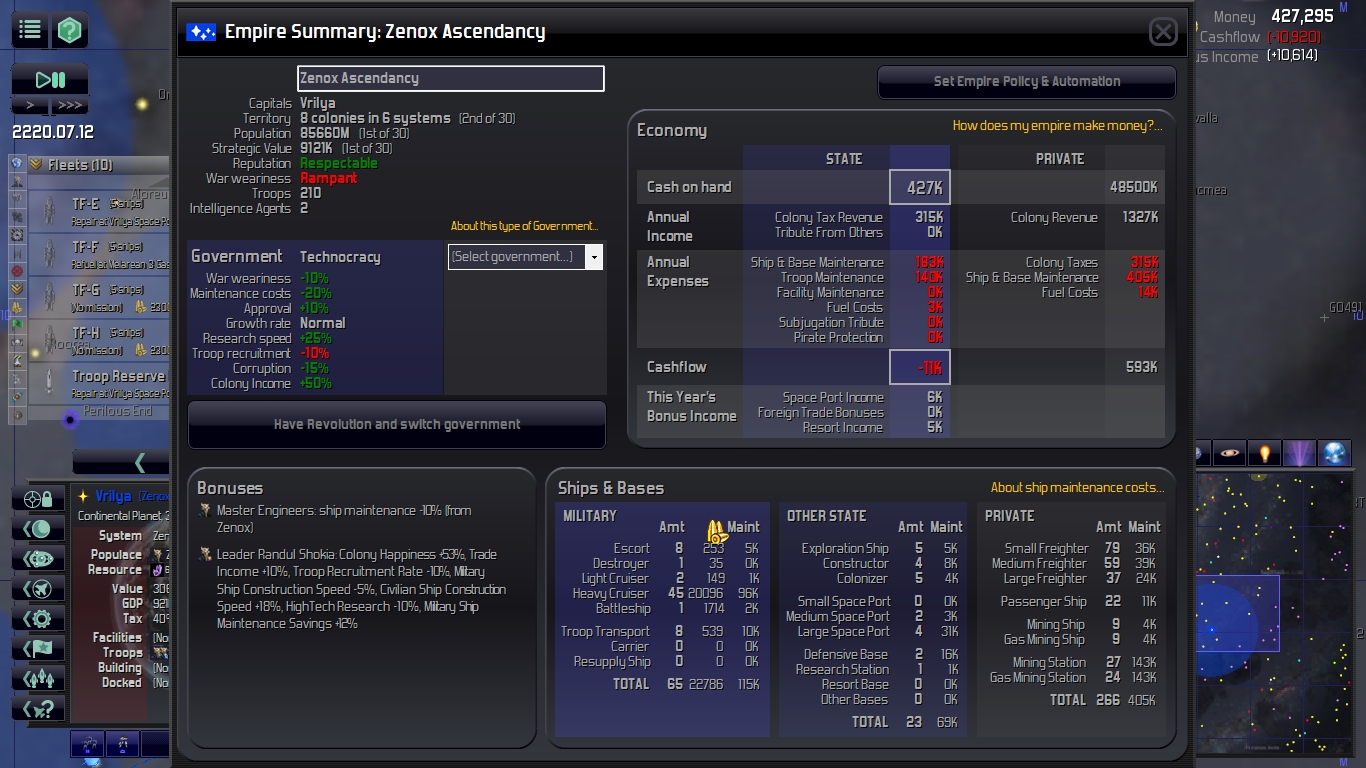This screenshot has width=1366, height=768.
Task: Open 'About ship maintenance costs' link
Action: coord(1077,488)
